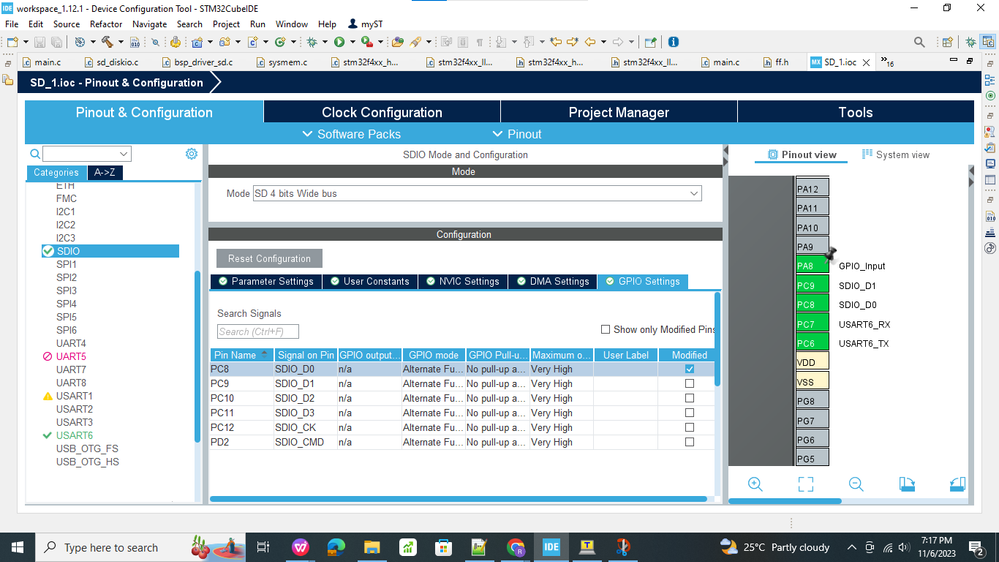Screen dimensions: 999x562
Task: Click the myST account link
Action: (x=365, y=24)
